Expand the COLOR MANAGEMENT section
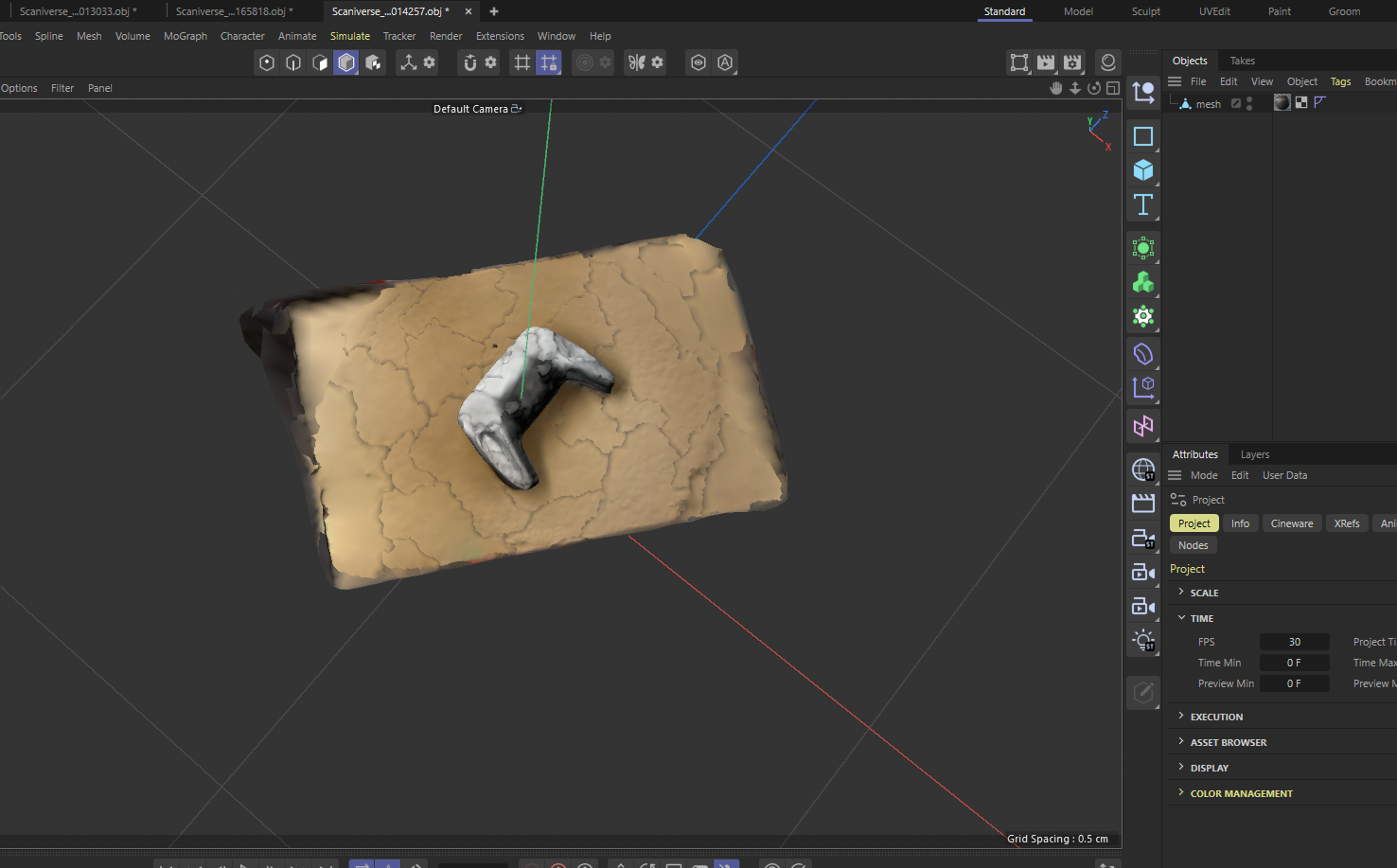Viewport: 1397px width, 868px height. pos(1181,793)
